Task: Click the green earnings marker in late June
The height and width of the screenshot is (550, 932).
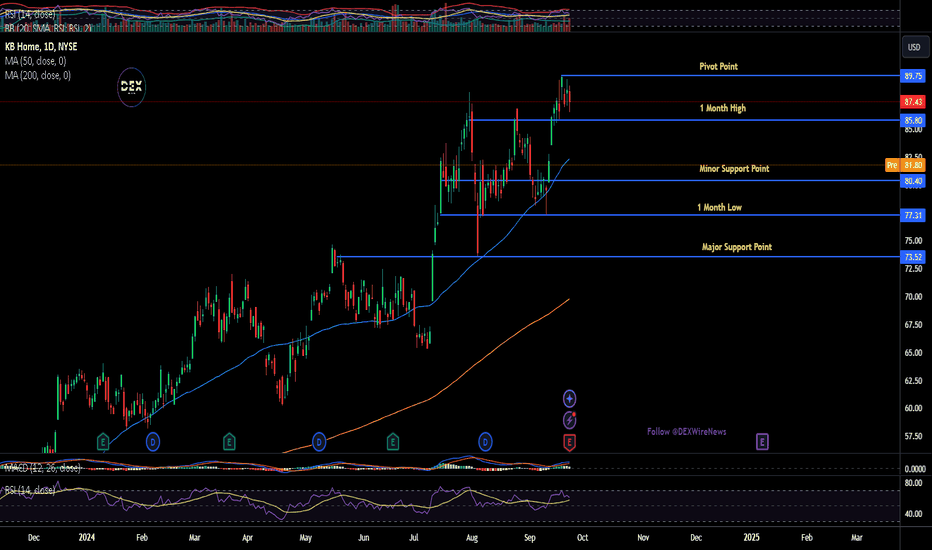Action: pyautogui.click(x=392, y=442)
